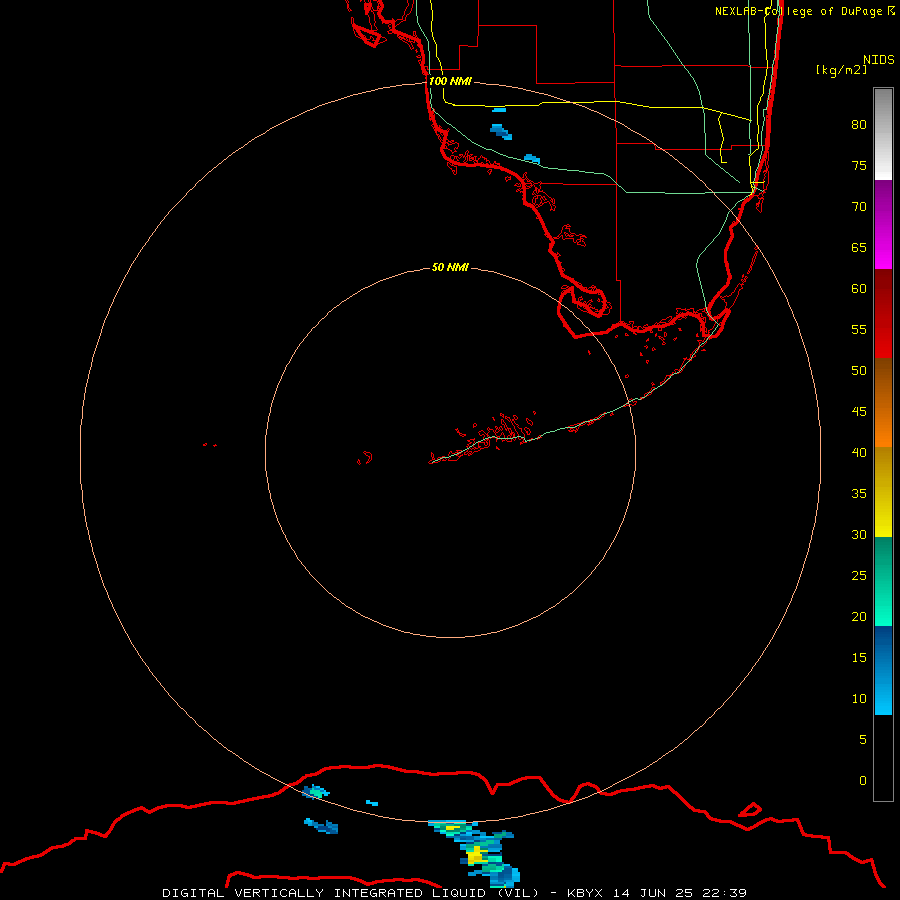Select the 70 value on the VIL scale
The height and width of the screenshot is (900, 900).
(x=859, y=207)
